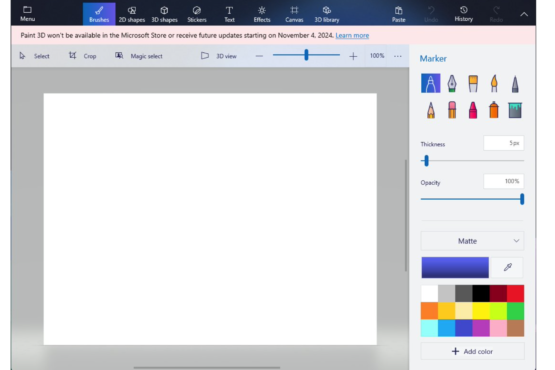Choose the light gray color swatch
This screenshot has width=555, height=370.
coord(447,294)
